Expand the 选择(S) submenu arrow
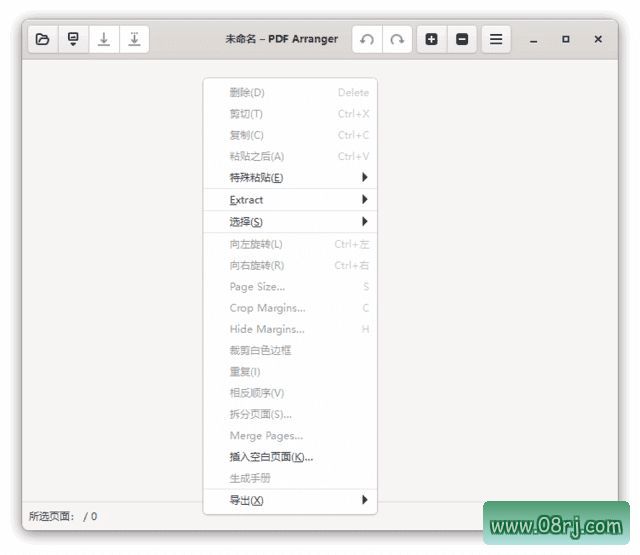This screenshot has width=640, height=555. (365, 221)
